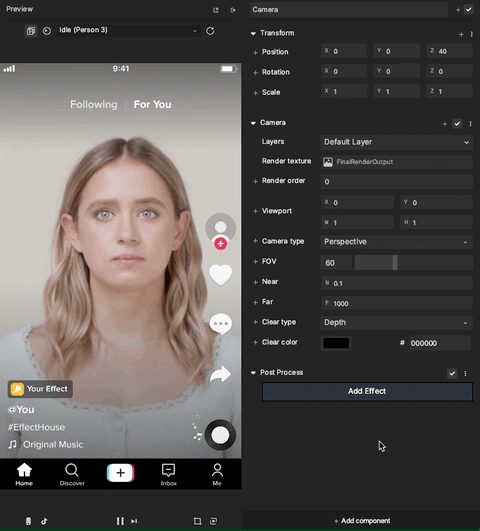Screen dimensions: 480x531
Task: Click the Scale Z input field
Action: 449,91
